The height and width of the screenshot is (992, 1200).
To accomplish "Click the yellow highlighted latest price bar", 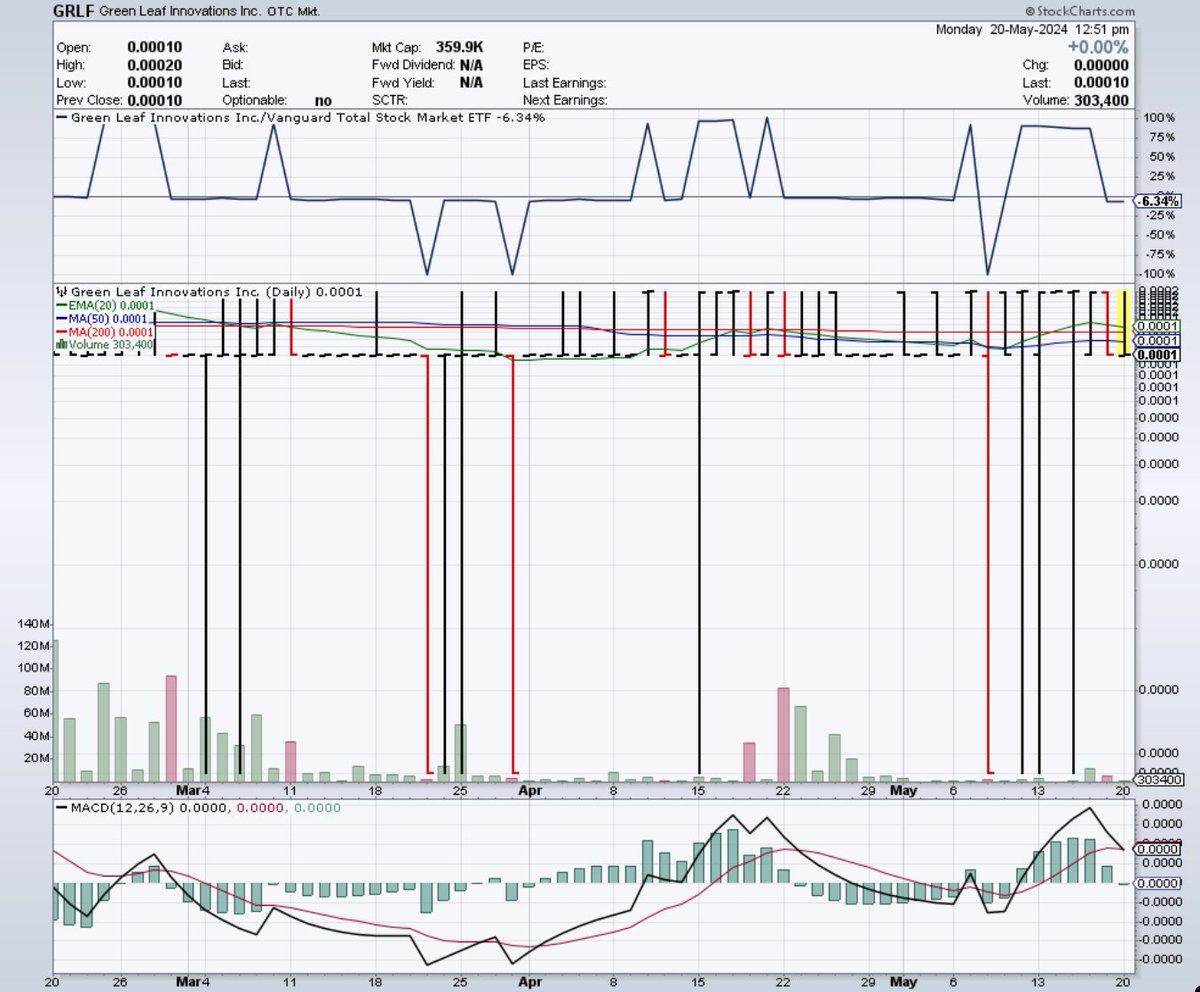I will click(x=1124, y=323).
